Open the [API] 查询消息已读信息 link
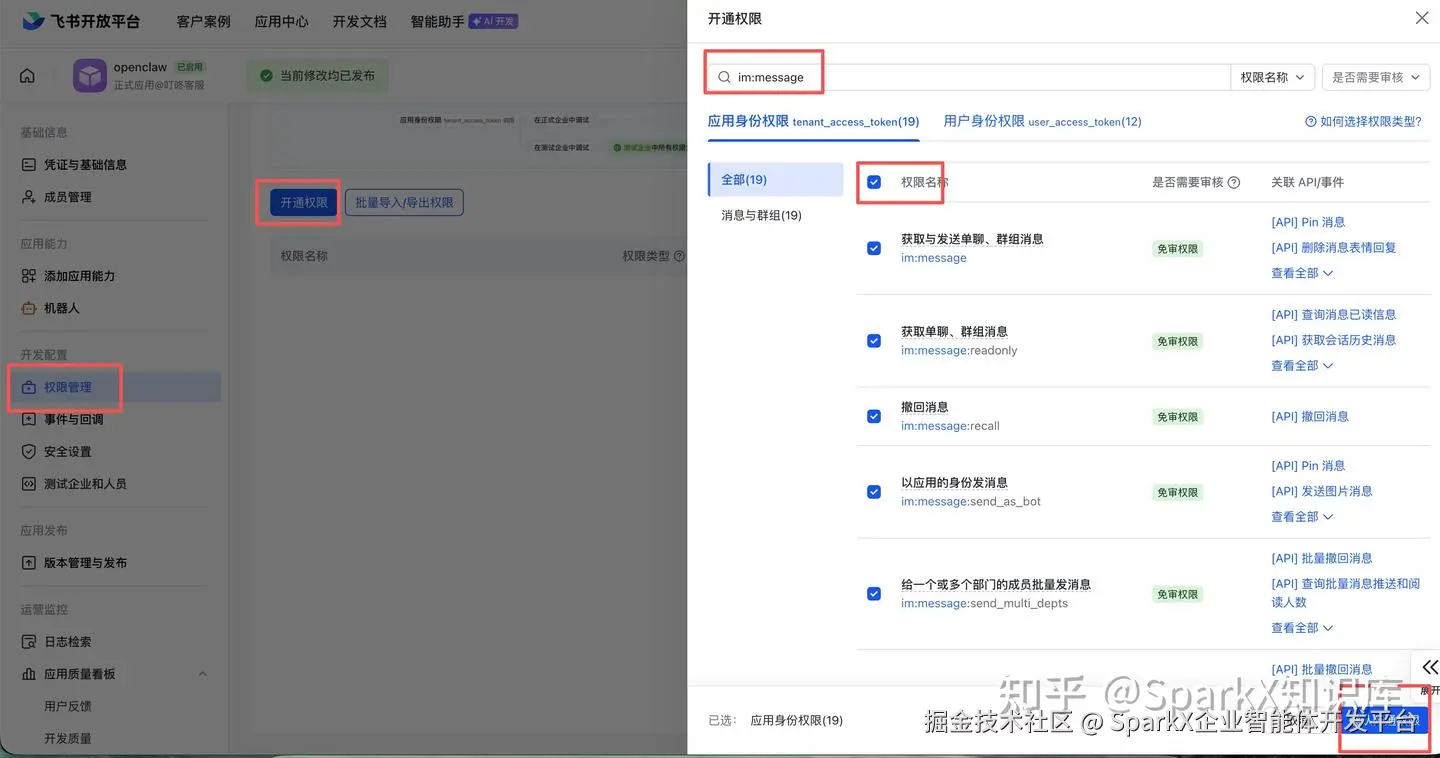1440x758 pixels. pyautogui.click(x=1333, y=314)
